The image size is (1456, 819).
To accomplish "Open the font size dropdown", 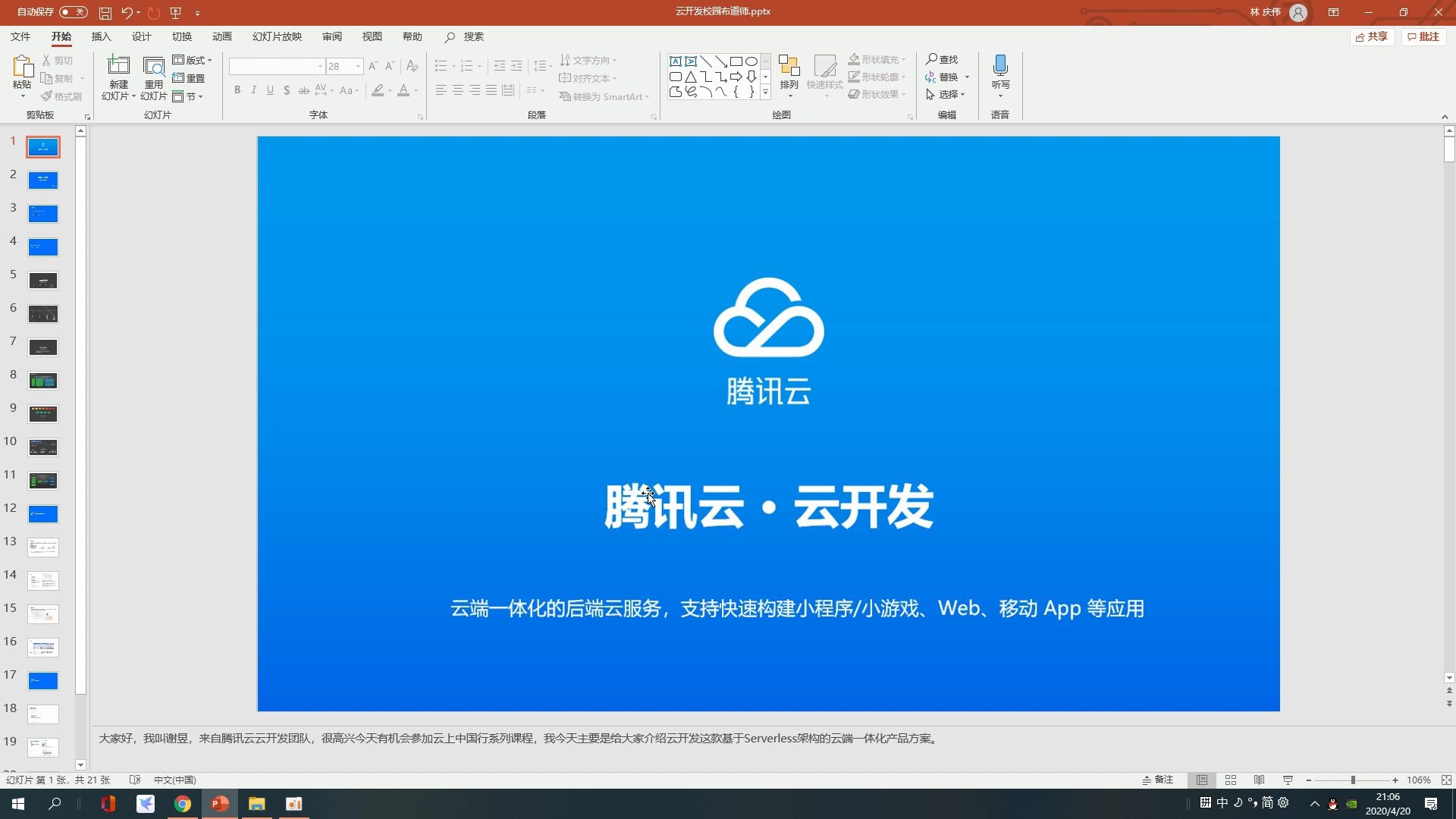I will point(357,66).
